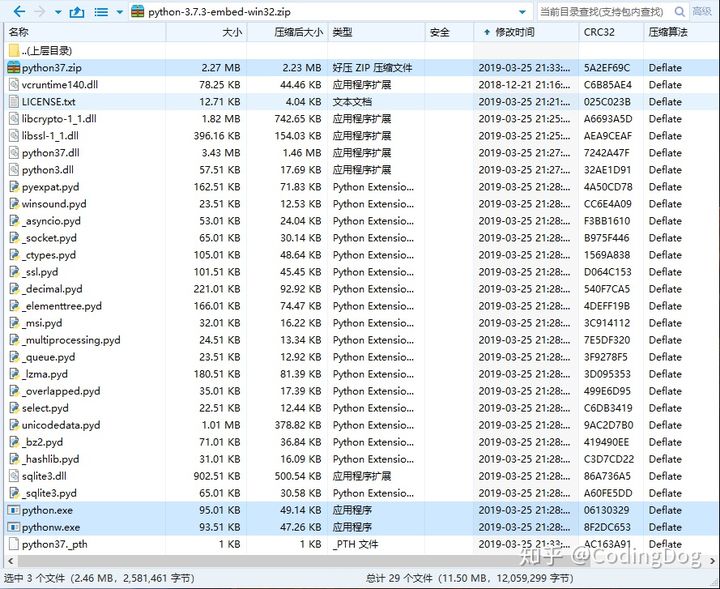Image resolution: width=720 pixels, height=589 pixels.
Task: Select the libcrypto-1_1.dll file icon
Action: (x=14, y=118)
